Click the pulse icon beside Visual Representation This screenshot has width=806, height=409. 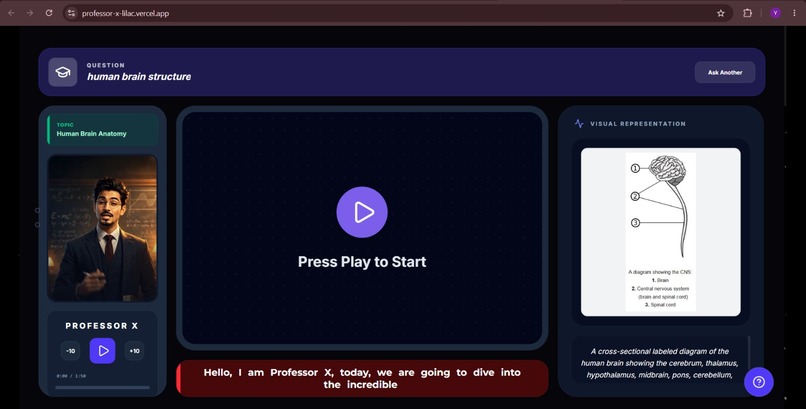tap(579, 124)
